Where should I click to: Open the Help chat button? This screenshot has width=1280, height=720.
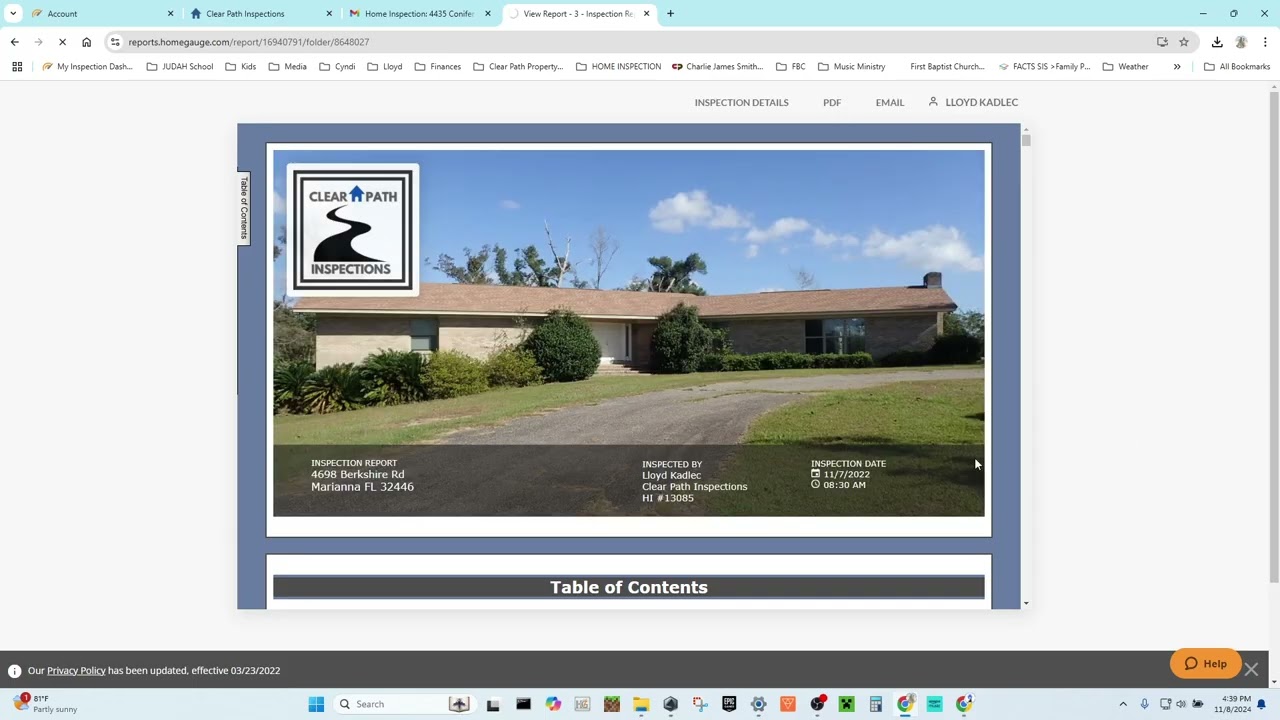click(x=1205, y=663)
